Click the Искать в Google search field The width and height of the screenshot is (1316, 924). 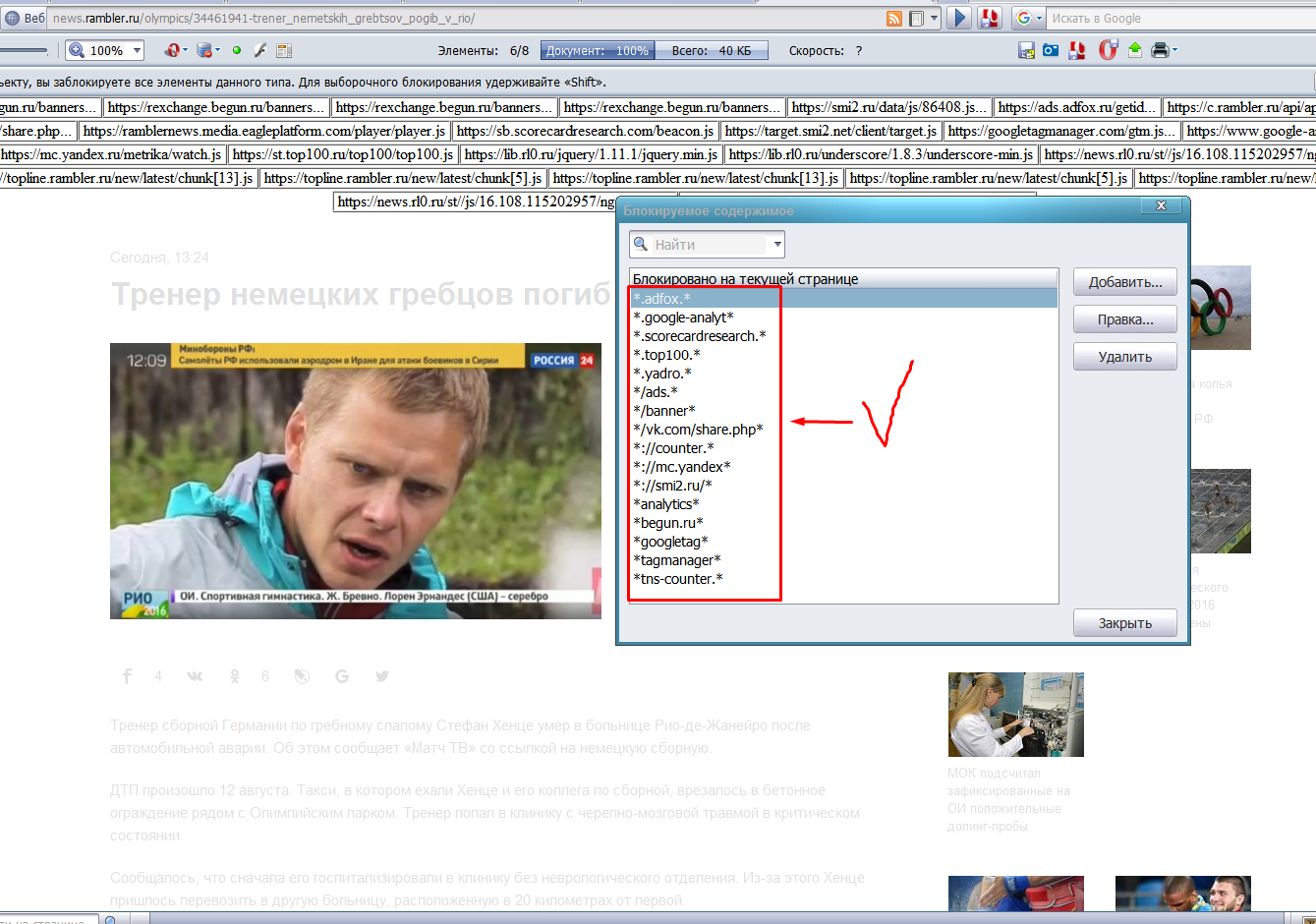(1179, 19)
